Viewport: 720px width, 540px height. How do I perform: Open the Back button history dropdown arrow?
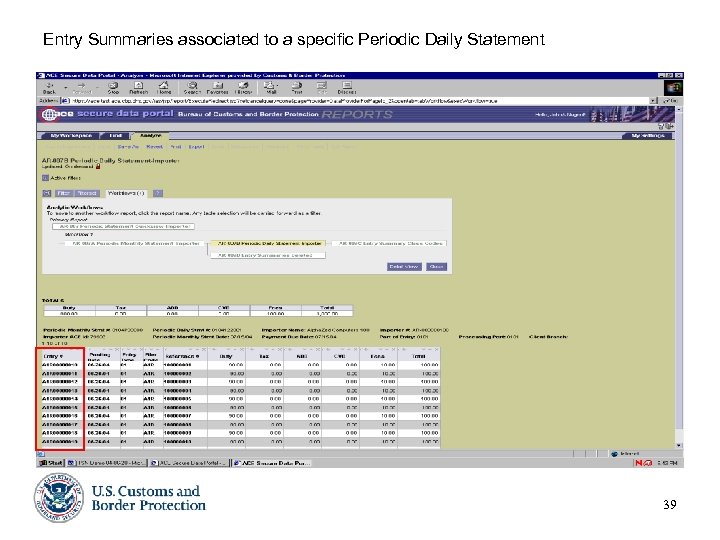tap(66, 86)
